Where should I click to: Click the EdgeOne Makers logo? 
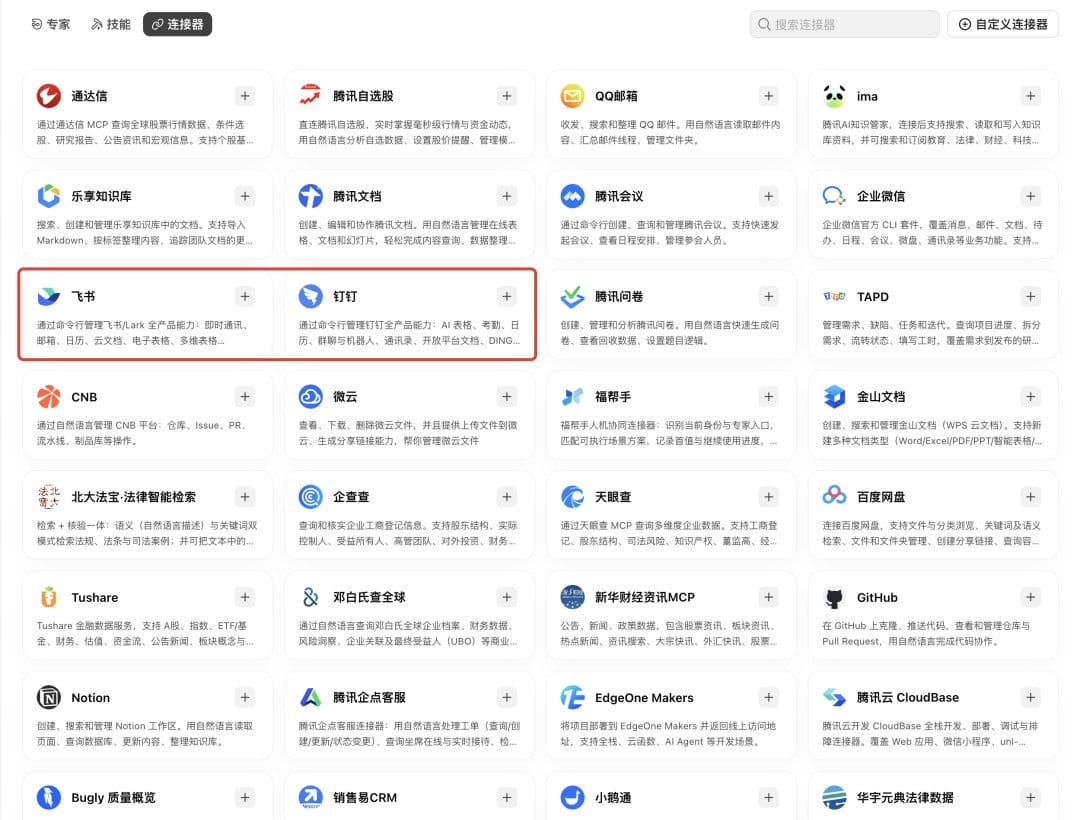point(572,697)
